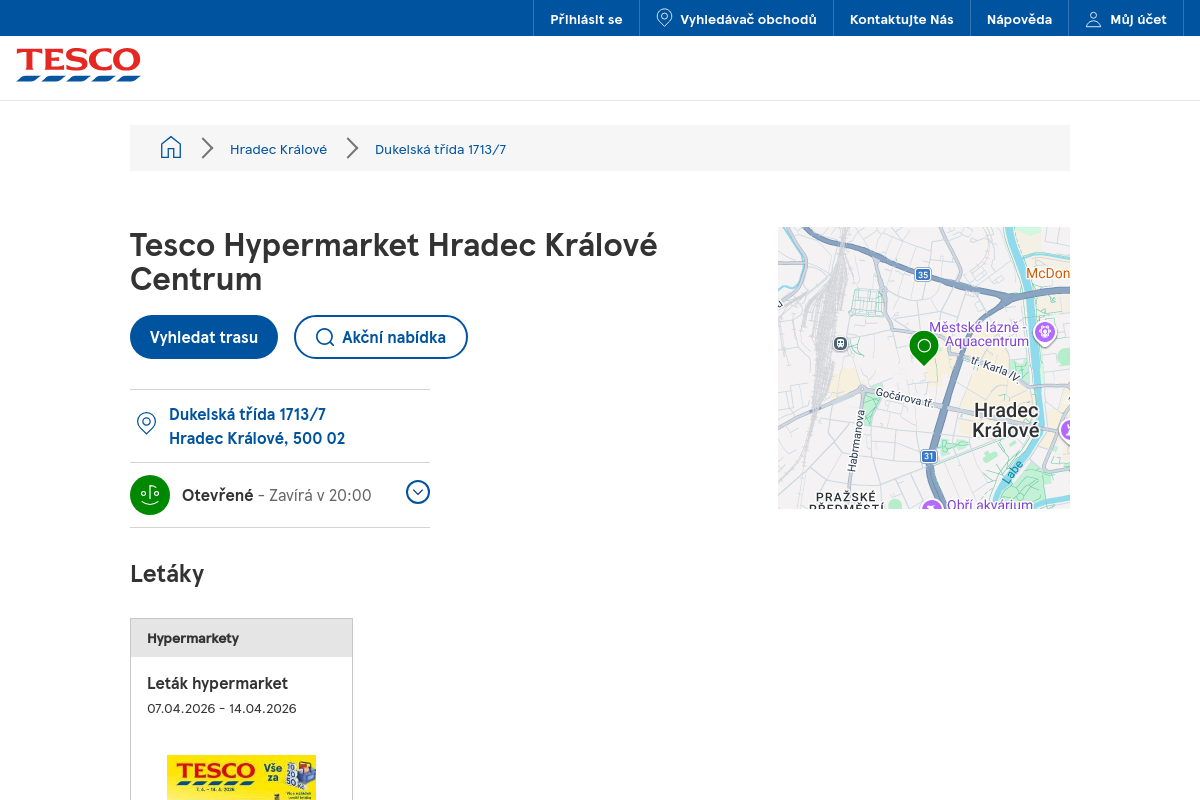Select Kontaktujte Nás in the top bar
Viewport: 1200px width, 800px height.
tap(901, 17)
